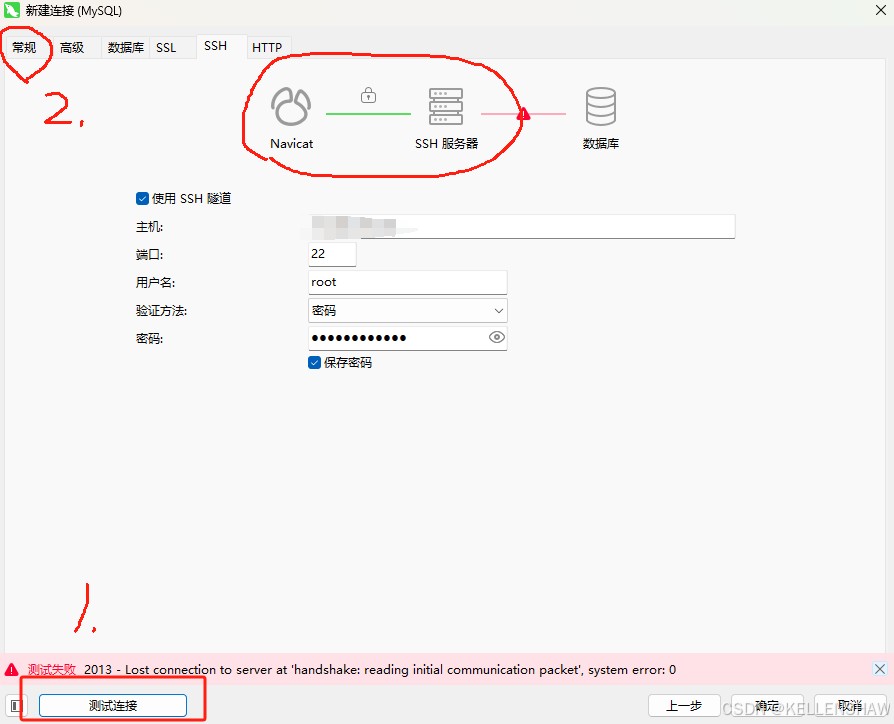Open the 高级 tab
894x724 pixels.
[x=72, y=47]
